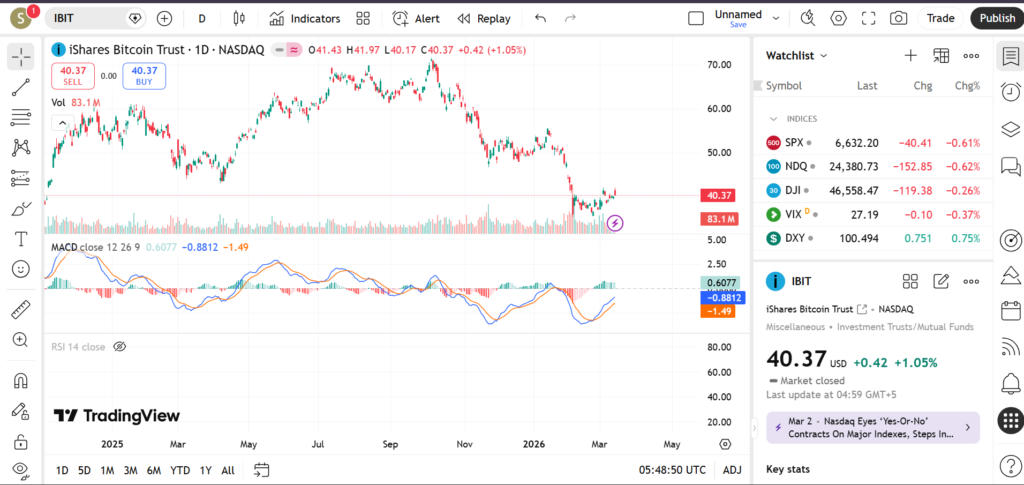The height and width of the screenshot is (485, 1024).
Task: Select the ruler measure tool
Action: (20, 309)
